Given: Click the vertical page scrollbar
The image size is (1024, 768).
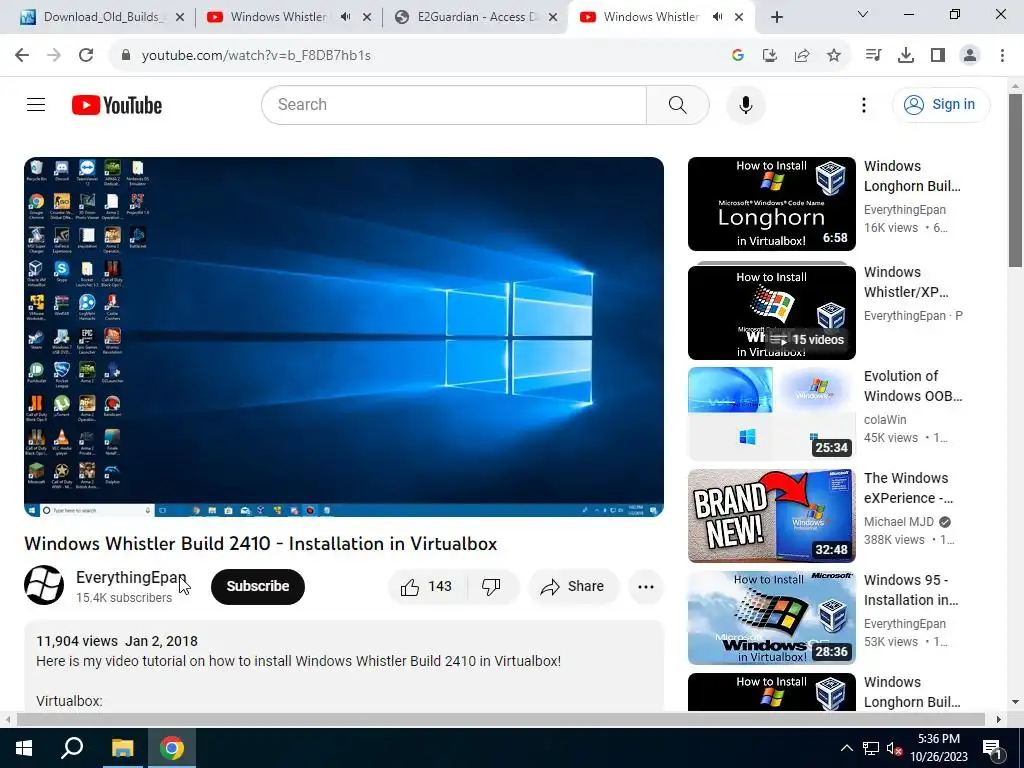Looking at the screenshot, I should (x=1015, y=181).
